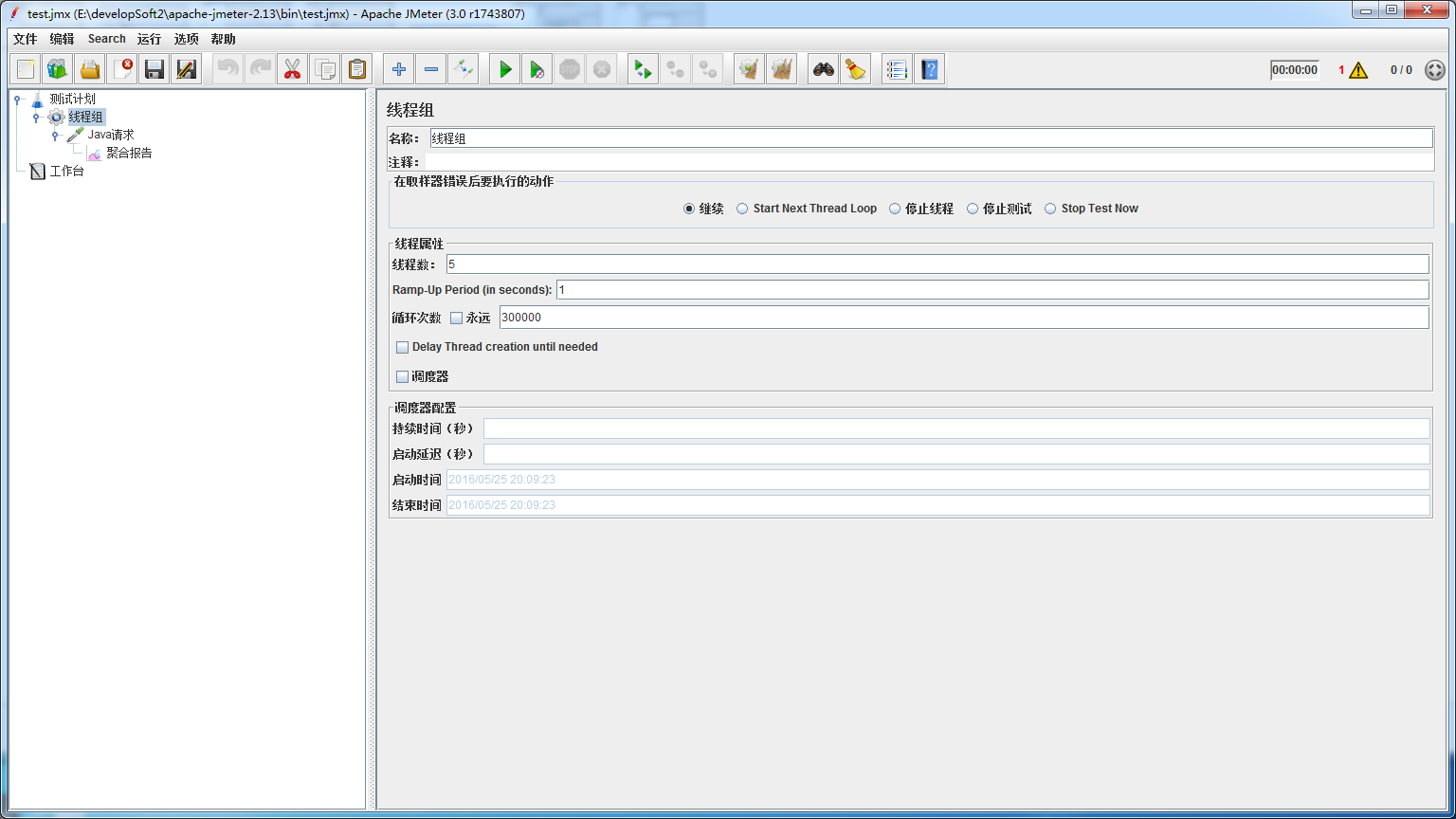Open the 帮助 menu

[224, 39]
